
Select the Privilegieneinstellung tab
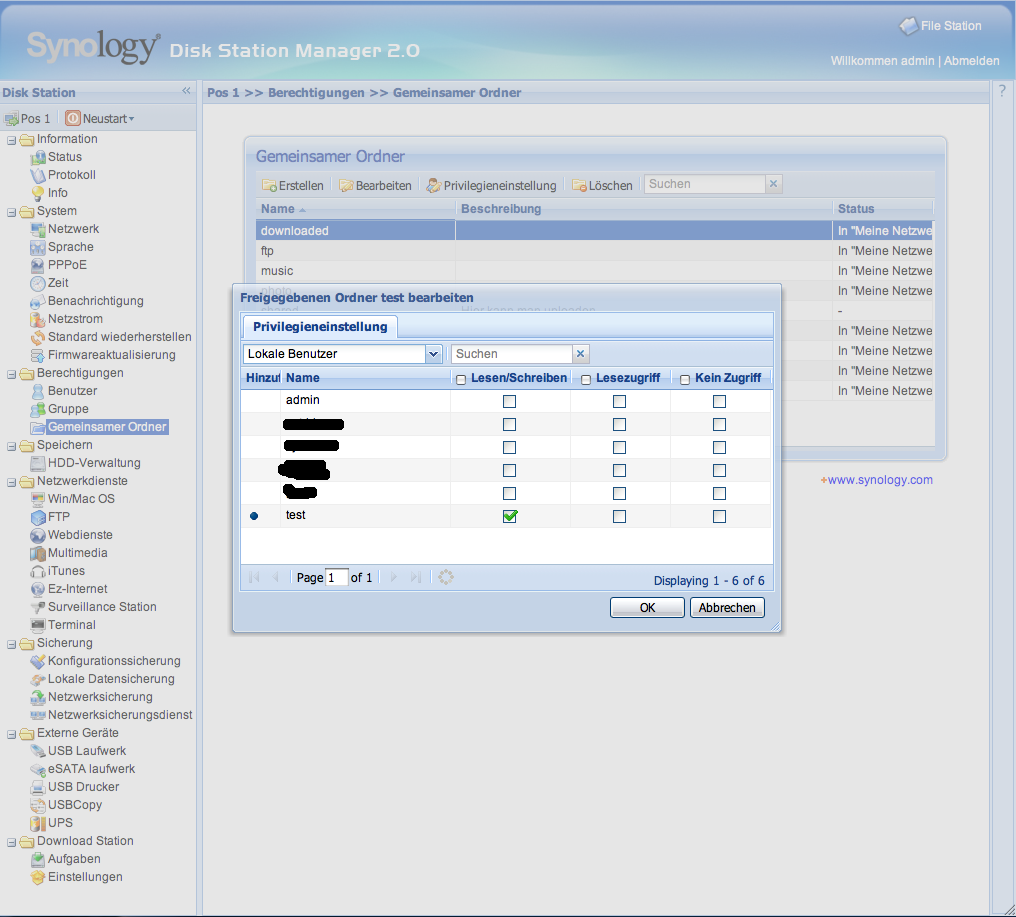click(x=320, y=327)
